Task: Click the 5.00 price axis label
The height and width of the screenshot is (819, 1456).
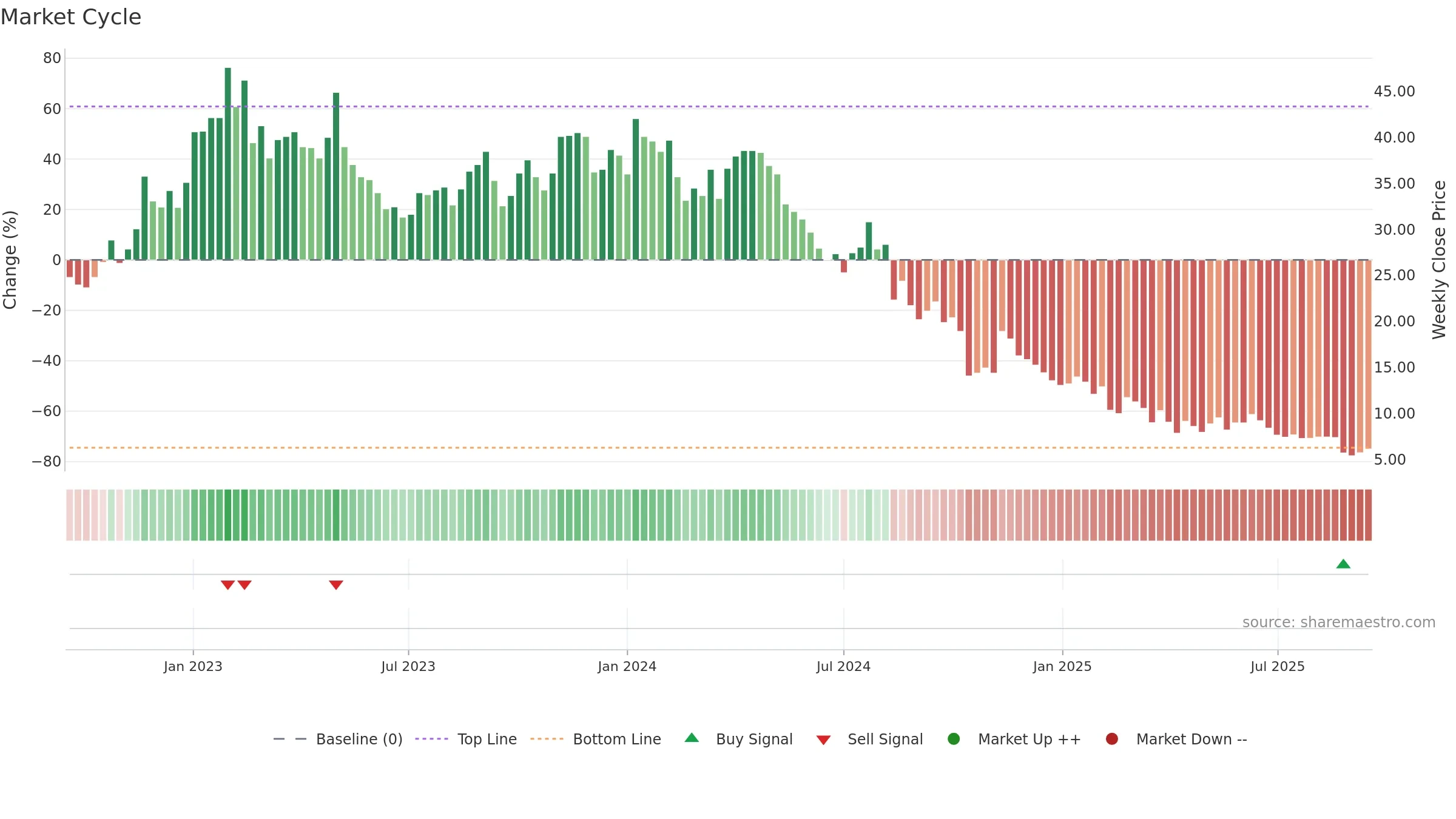Action: [x=1390, y=460]
